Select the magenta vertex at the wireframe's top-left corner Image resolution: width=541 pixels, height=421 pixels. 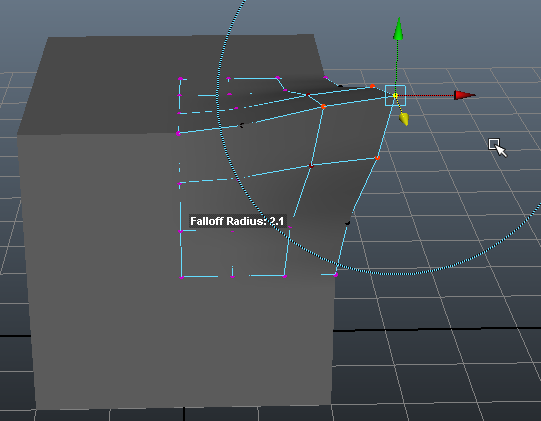tap(180, 79)
